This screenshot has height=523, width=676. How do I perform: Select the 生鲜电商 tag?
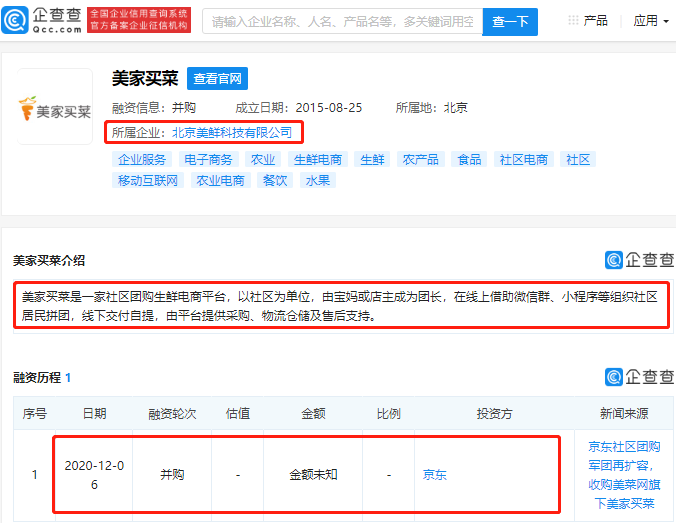pos(318,160)
